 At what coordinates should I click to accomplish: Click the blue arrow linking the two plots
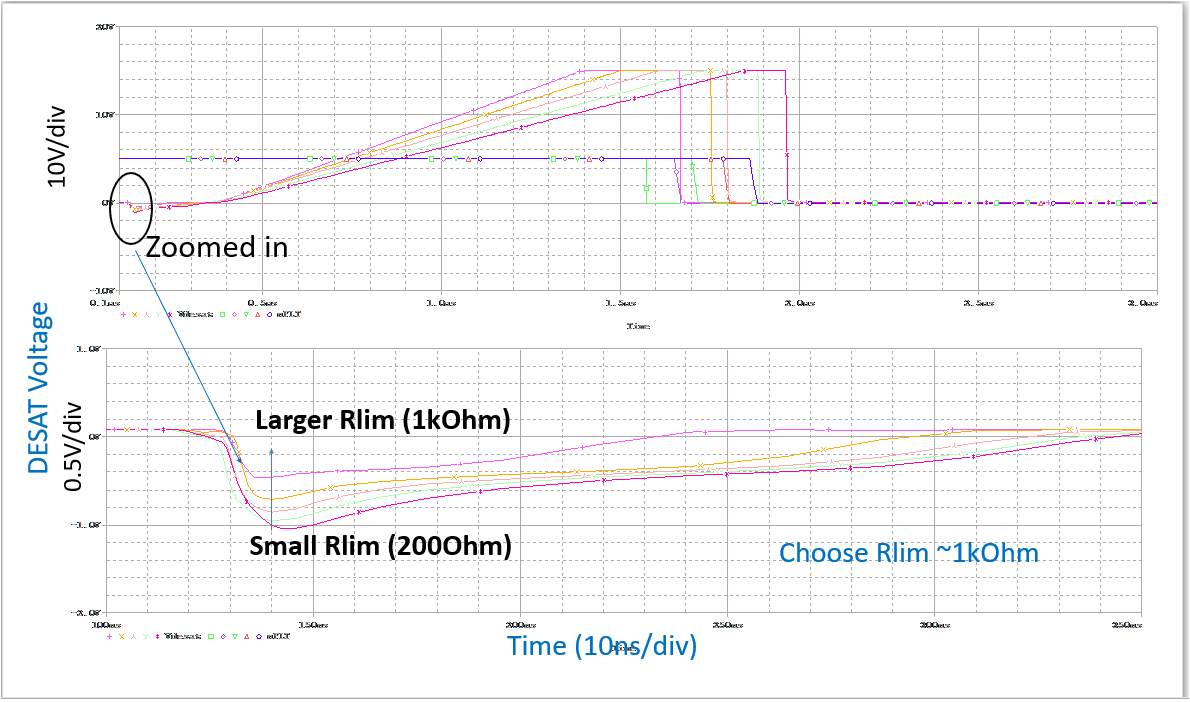[188, 345]
